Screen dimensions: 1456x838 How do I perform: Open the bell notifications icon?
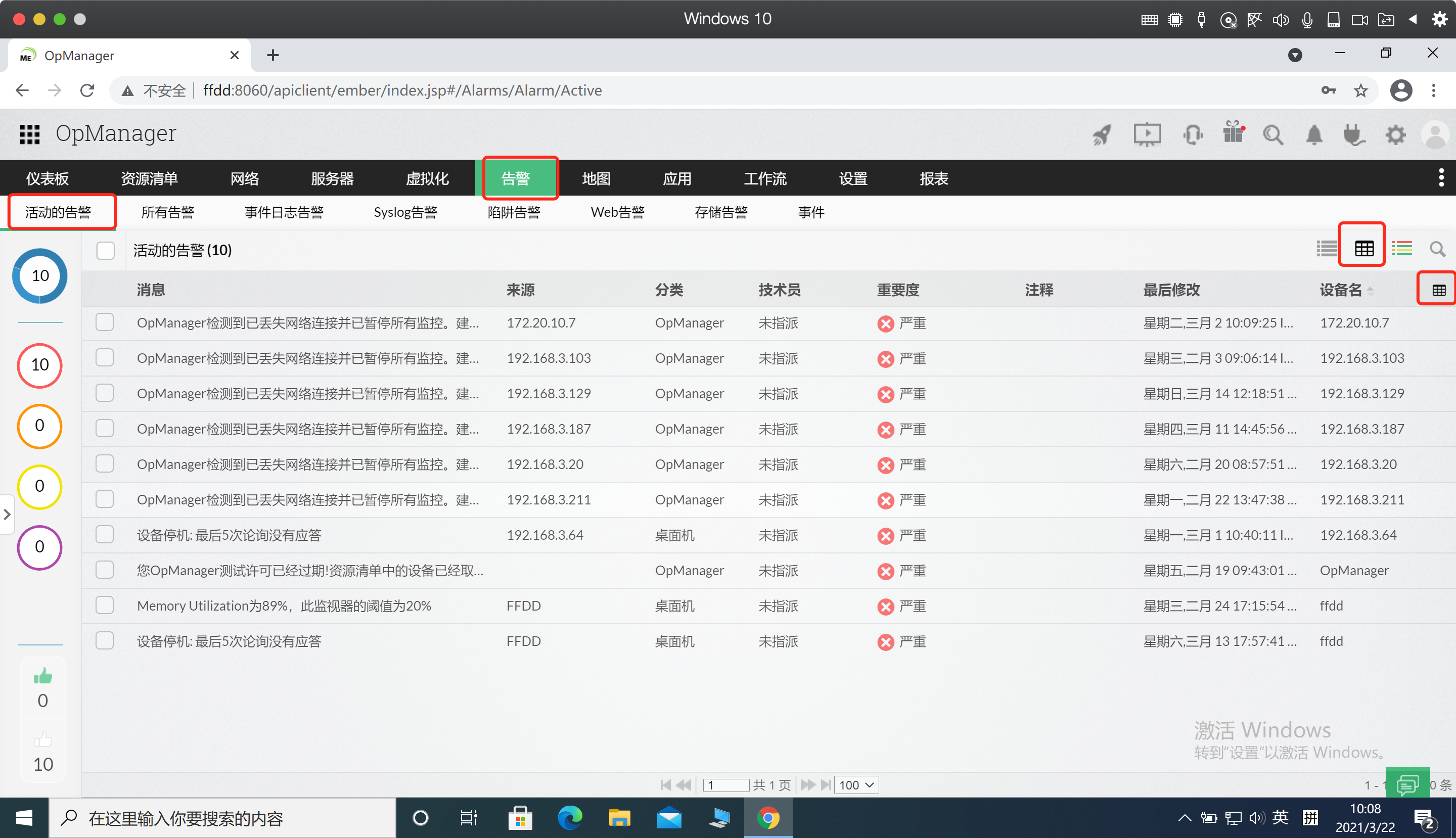point(1314,135)
